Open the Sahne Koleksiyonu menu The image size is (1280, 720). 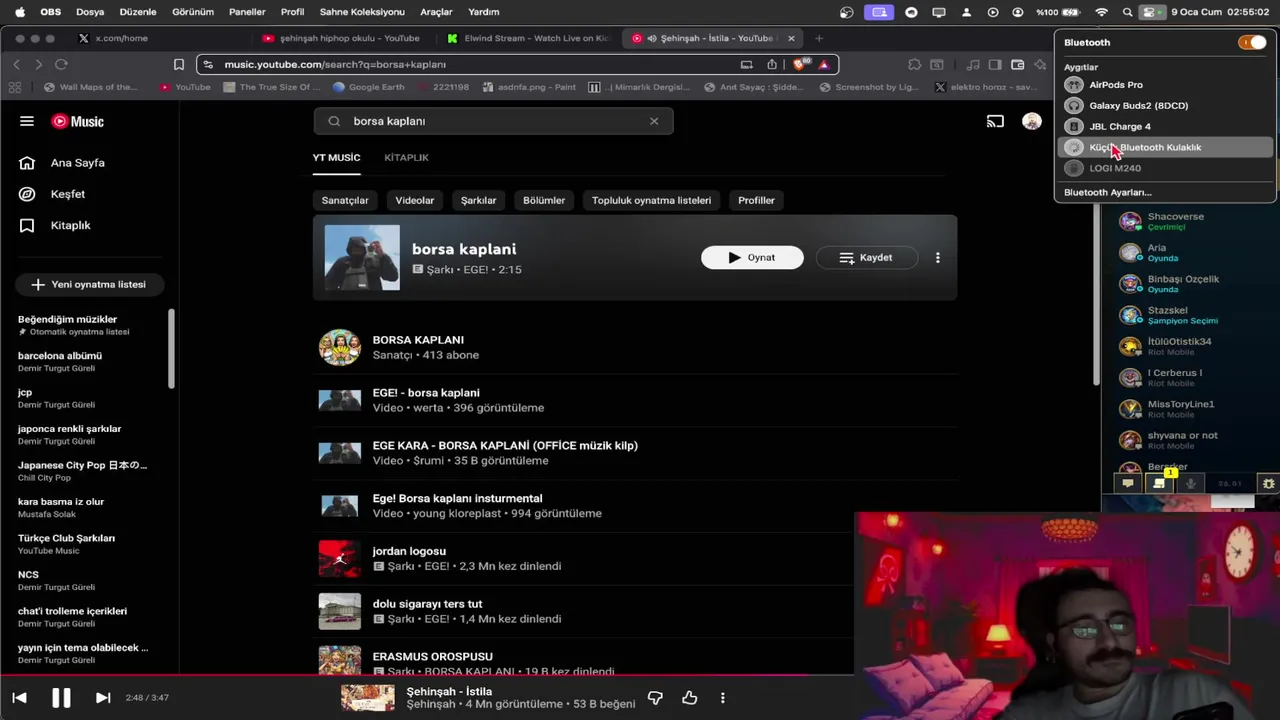tap(362, 12)
